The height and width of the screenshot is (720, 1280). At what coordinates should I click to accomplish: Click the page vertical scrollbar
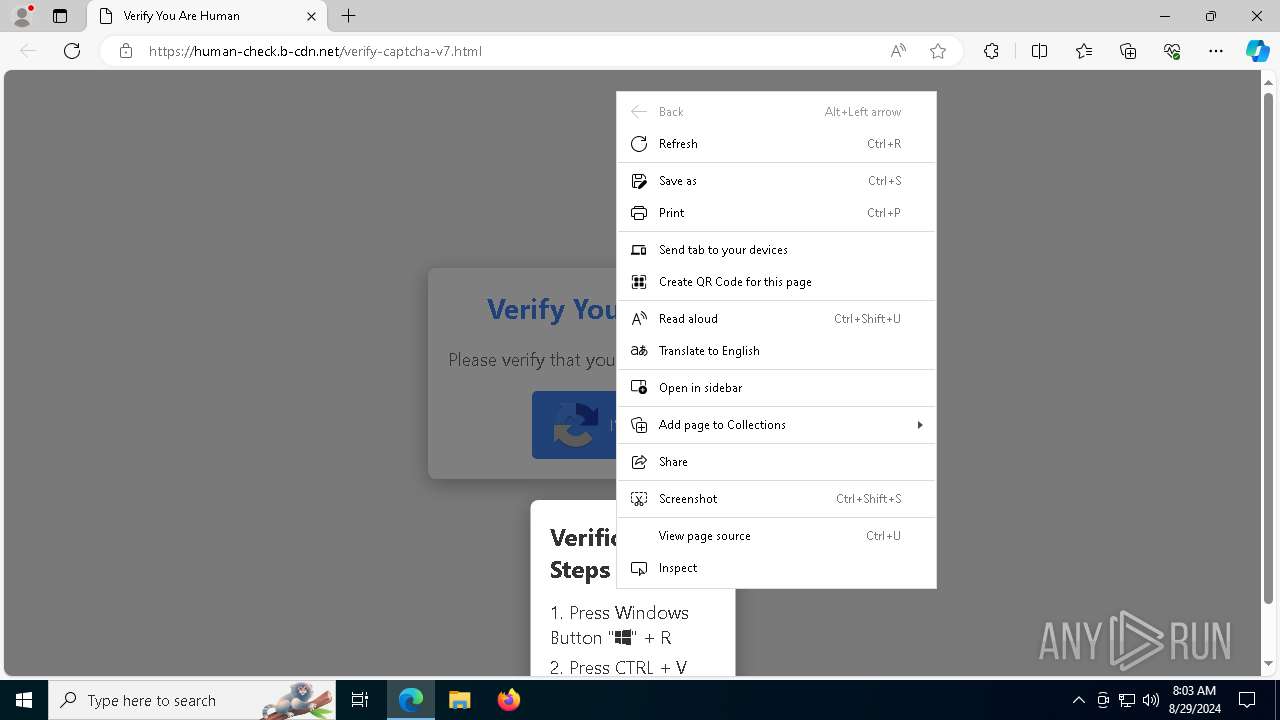click(1269, 350)
